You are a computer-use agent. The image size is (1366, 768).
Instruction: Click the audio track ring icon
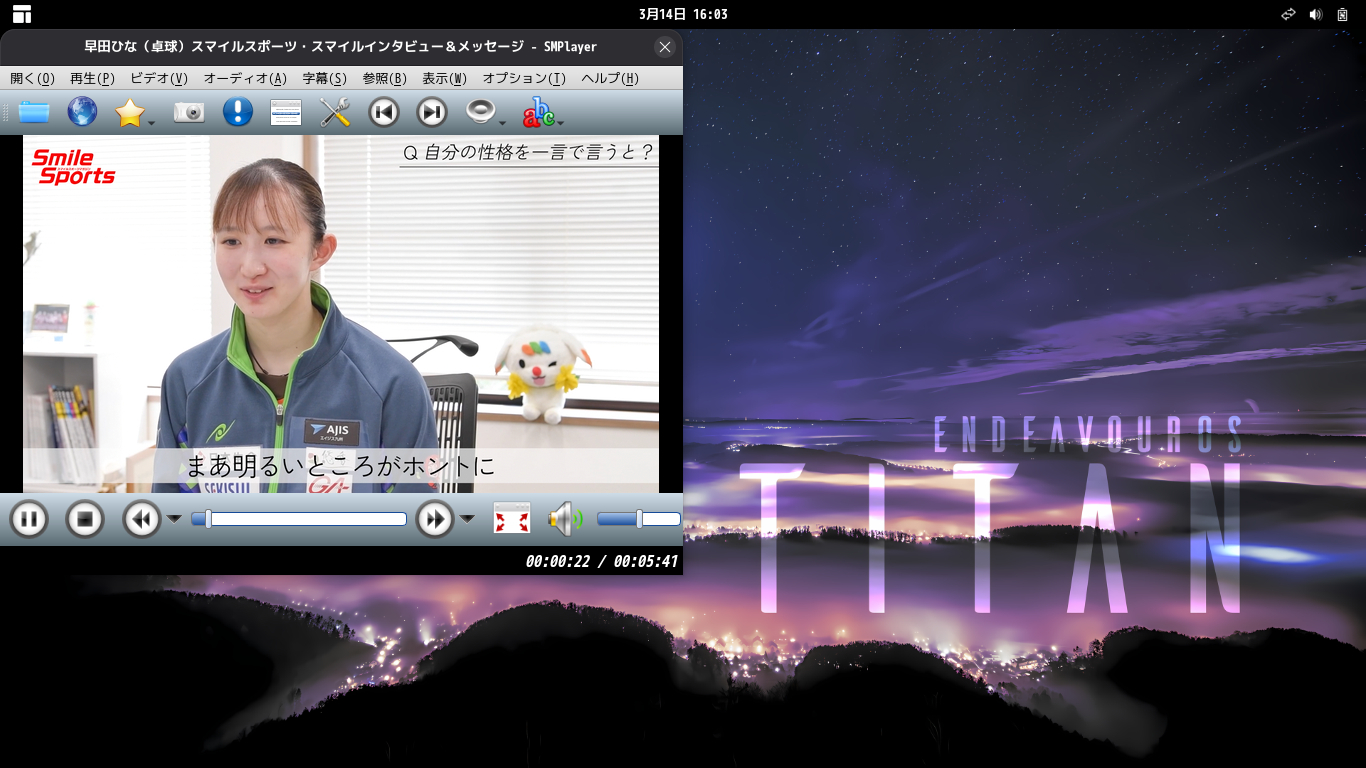481,112
